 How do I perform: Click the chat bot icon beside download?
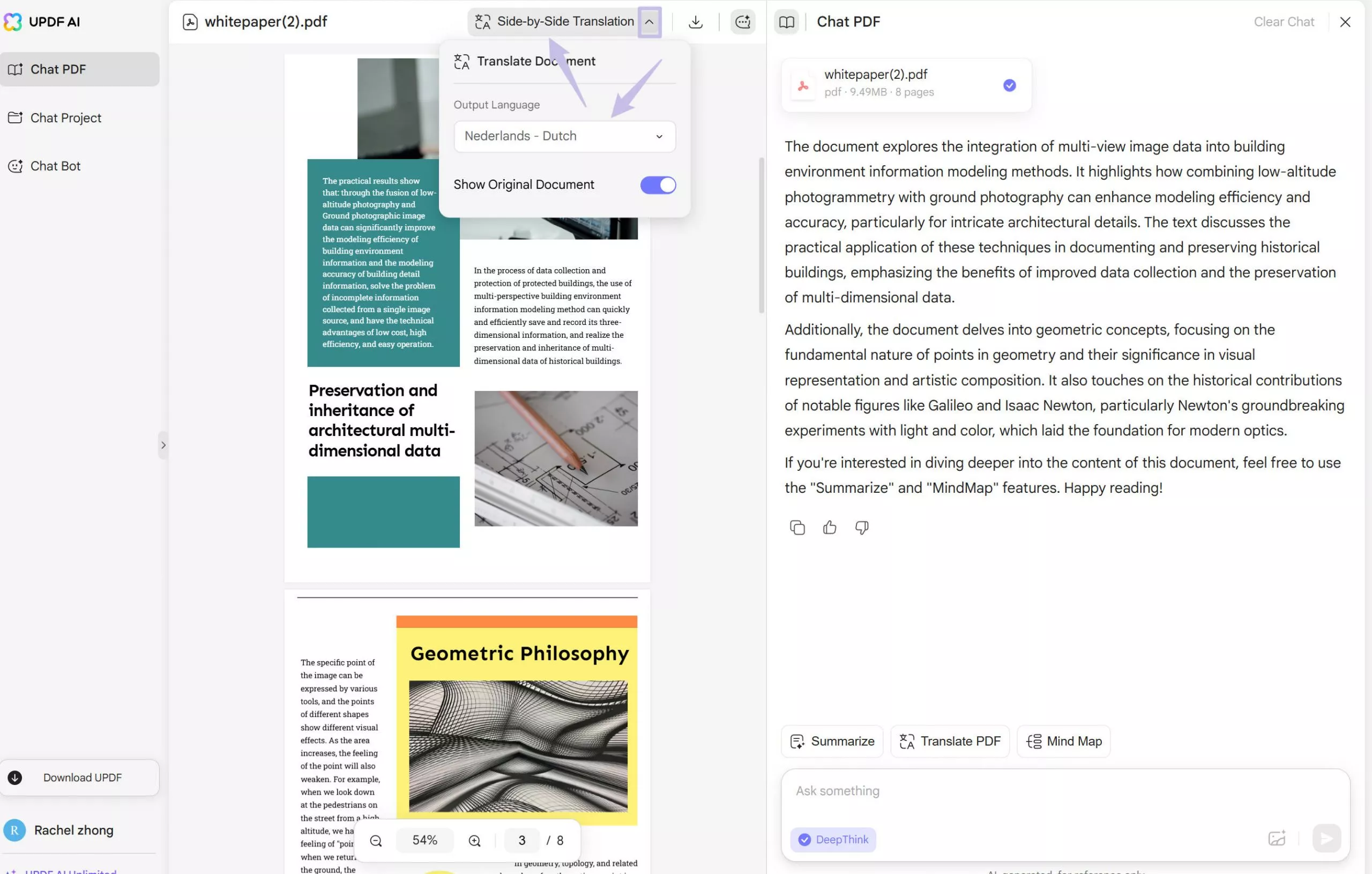click(x=742, y=21)
